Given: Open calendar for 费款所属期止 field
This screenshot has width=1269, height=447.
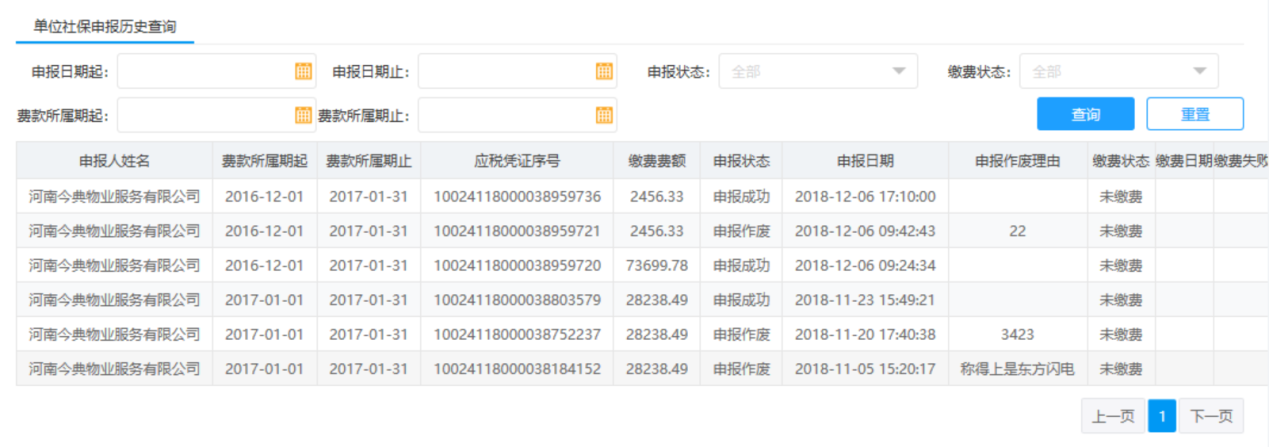Looking at the screenshot, I should point(604,115).
